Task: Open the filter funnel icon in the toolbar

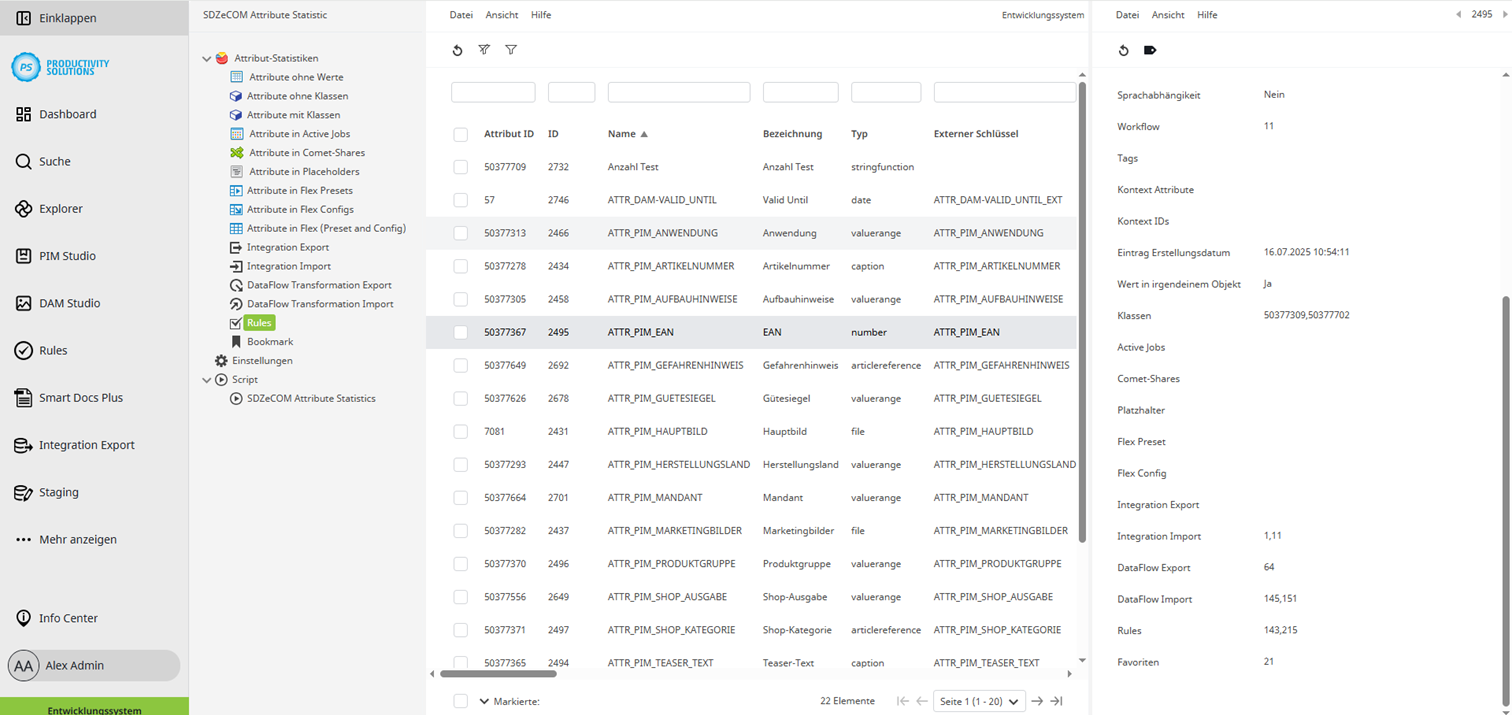Action: click(511, 50)
